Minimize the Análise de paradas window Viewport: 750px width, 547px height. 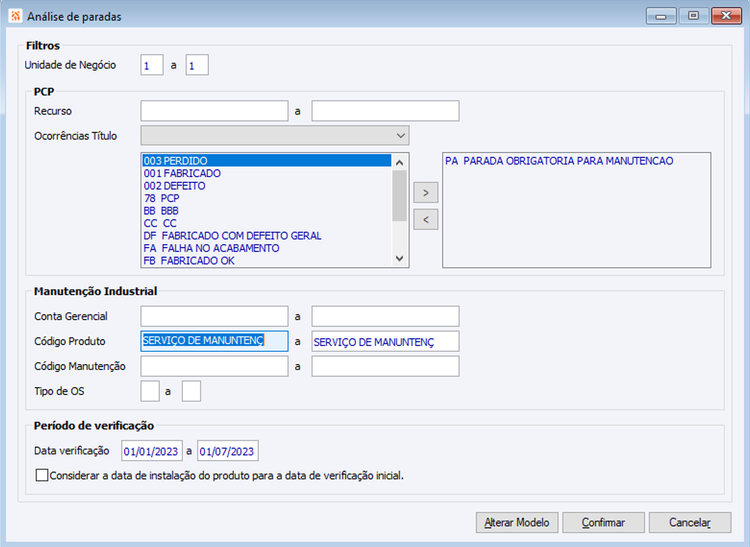click(x=661, y=16)
